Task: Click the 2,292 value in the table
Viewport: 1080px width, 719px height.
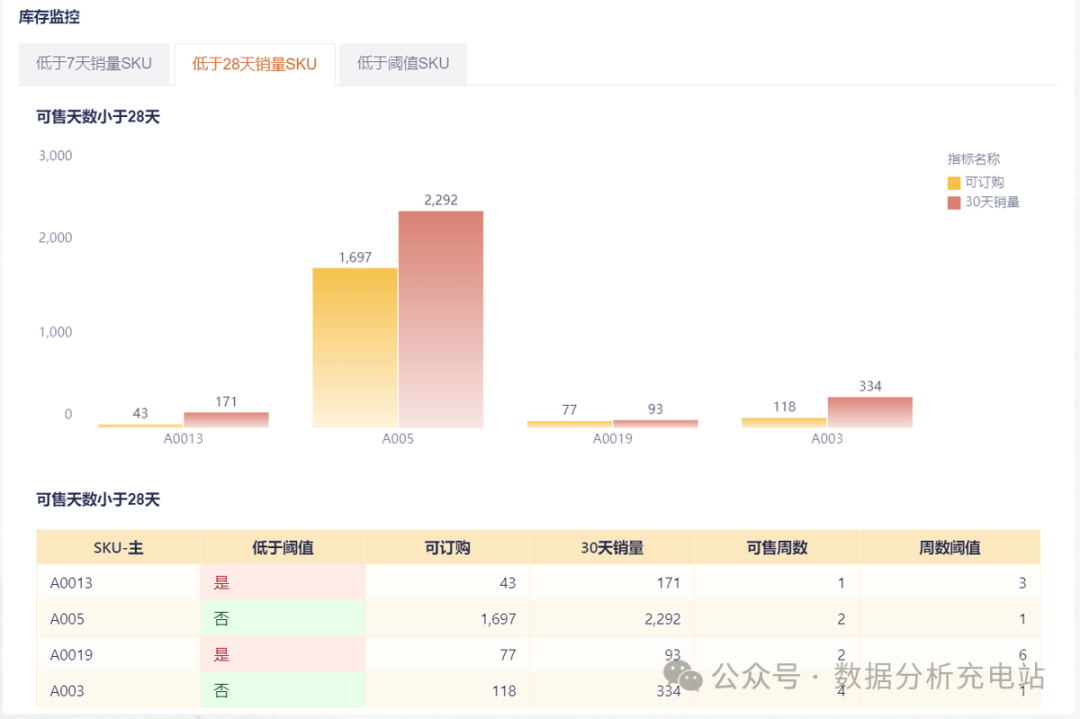Action: pos(663,619)
